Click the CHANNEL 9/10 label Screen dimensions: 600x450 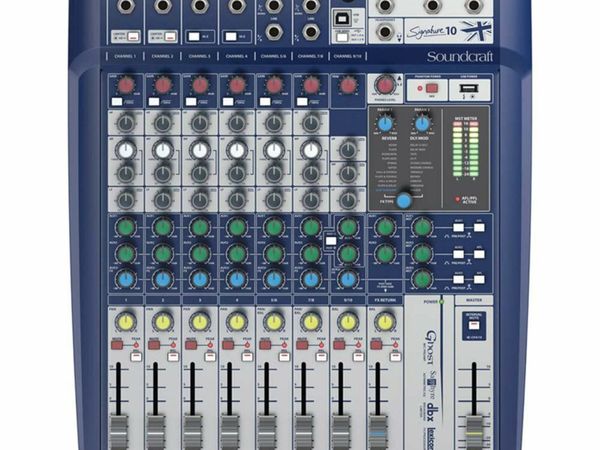tap(348, 56)
